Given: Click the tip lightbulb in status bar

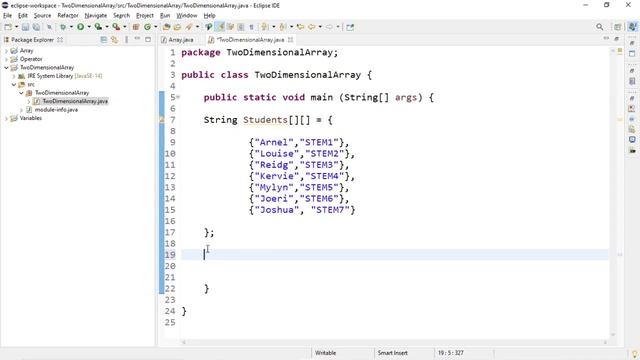Looking at the screenshot, I should (635, 354).
